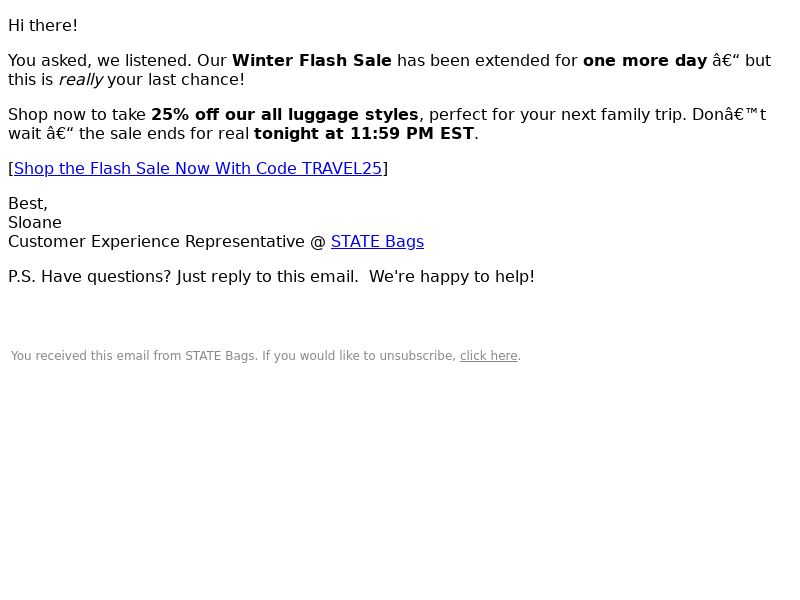Click the 'You asked, we listened.' sentence
This screenshot has height=600, width=800.
point(100,60)
